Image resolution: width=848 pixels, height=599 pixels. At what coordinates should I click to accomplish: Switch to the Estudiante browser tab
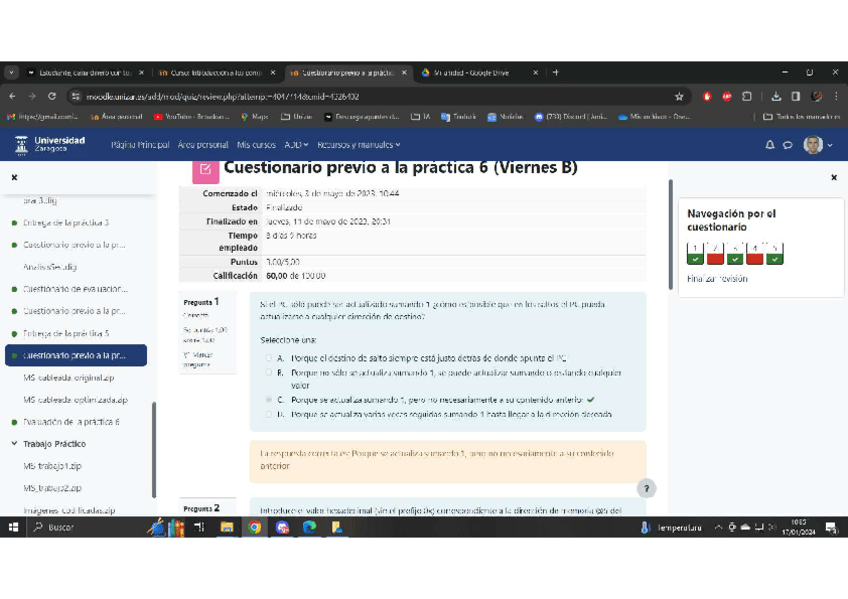tap(85, 72)
